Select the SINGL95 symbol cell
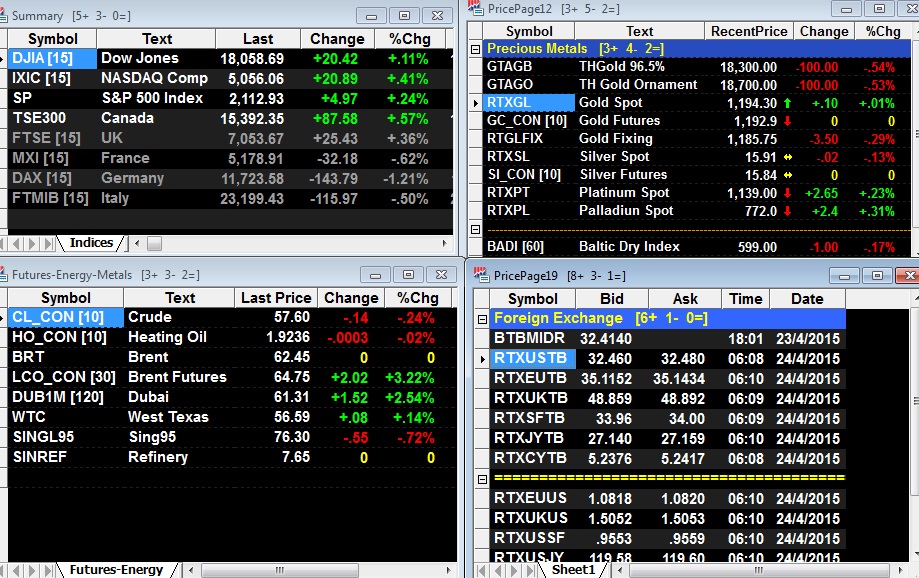Image resolution: width=919 pixels, height=578 pixels. [66, 437]
